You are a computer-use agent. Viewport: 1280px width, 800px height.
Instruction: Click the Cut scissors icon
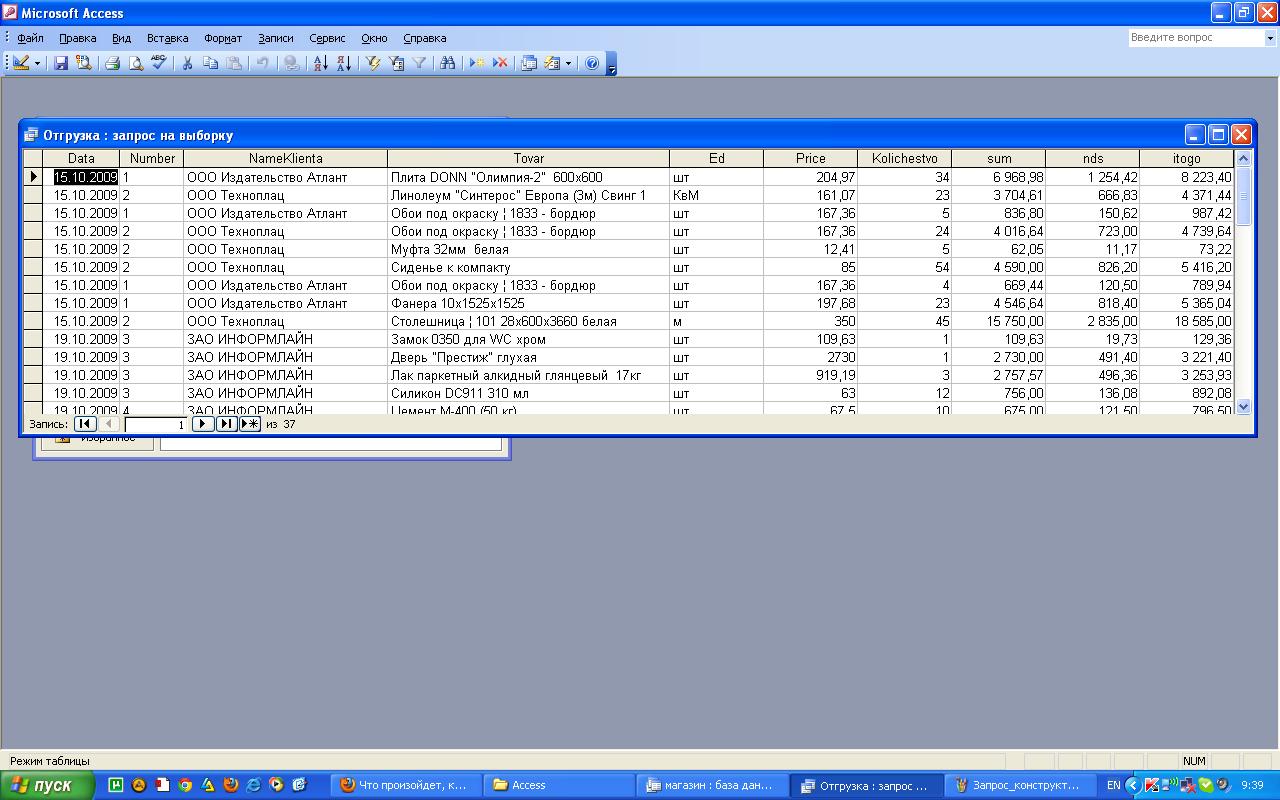click(187, 62)
